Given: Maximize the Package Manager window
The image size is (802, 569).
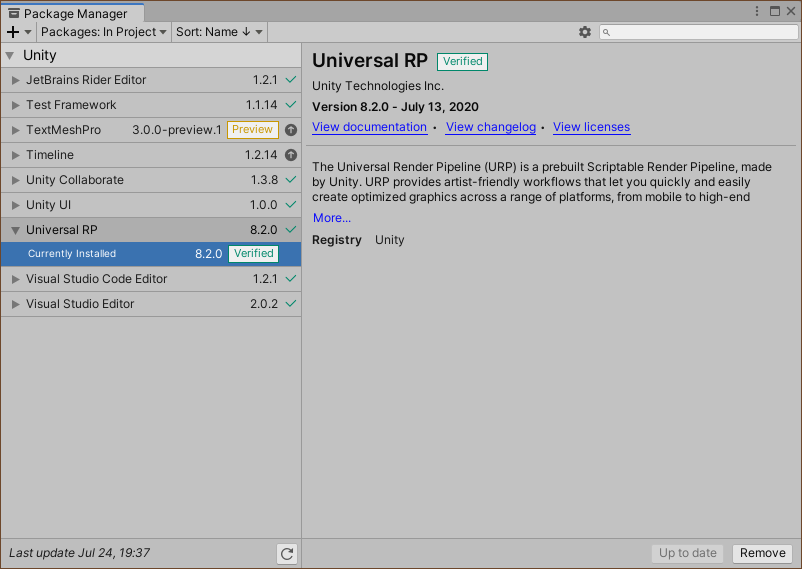Looking at the screenshot, I should [775, 11].
